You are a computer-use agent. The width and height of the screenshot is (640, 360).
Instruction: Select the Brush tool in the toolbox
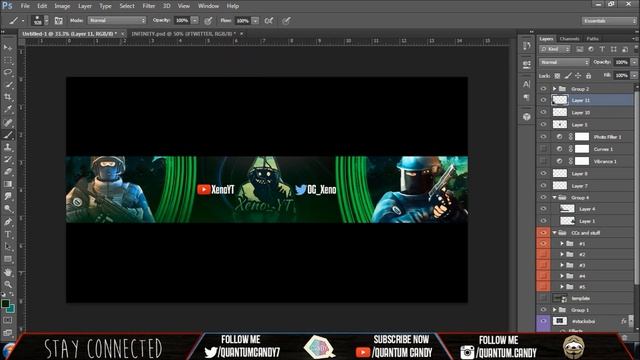pyautogui.click(x=8, y=135)
